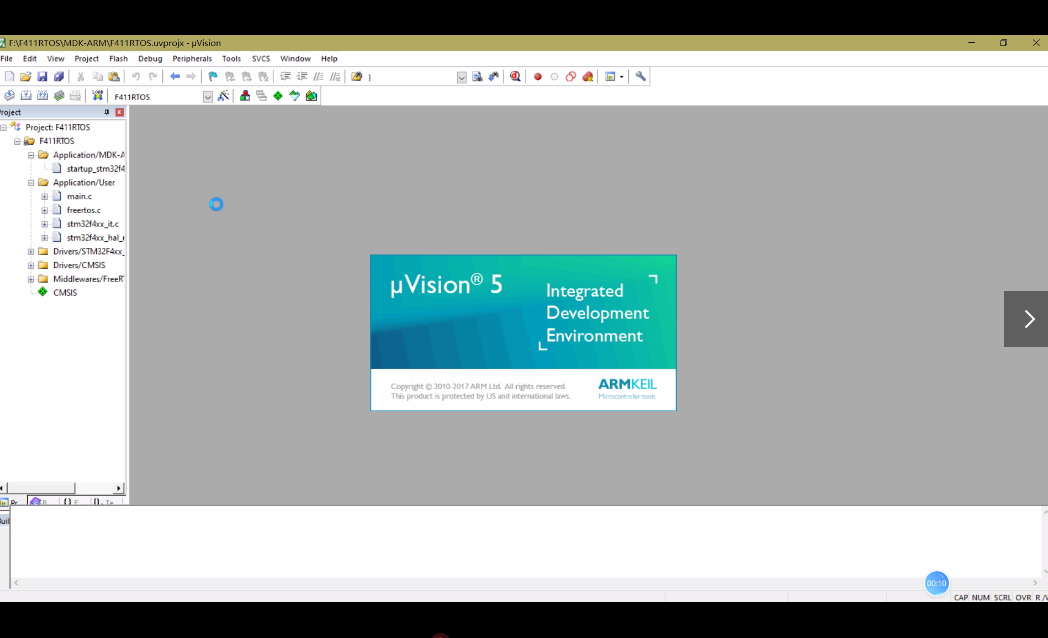Indent the selected lines
This screenshot has height=638, width=1048.
pos(285,77)
